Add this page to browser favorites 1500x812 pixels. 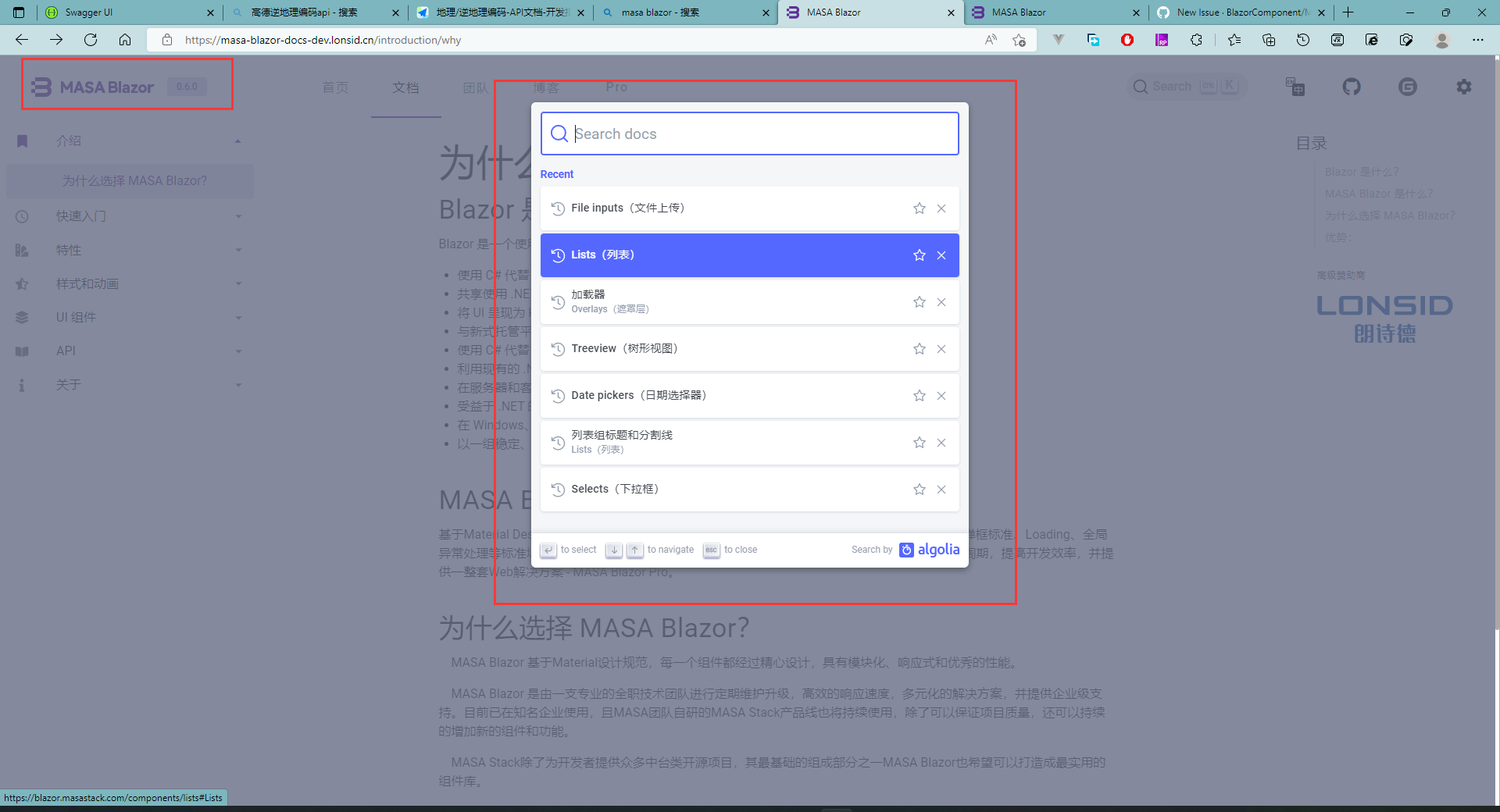pos(1019,40)
